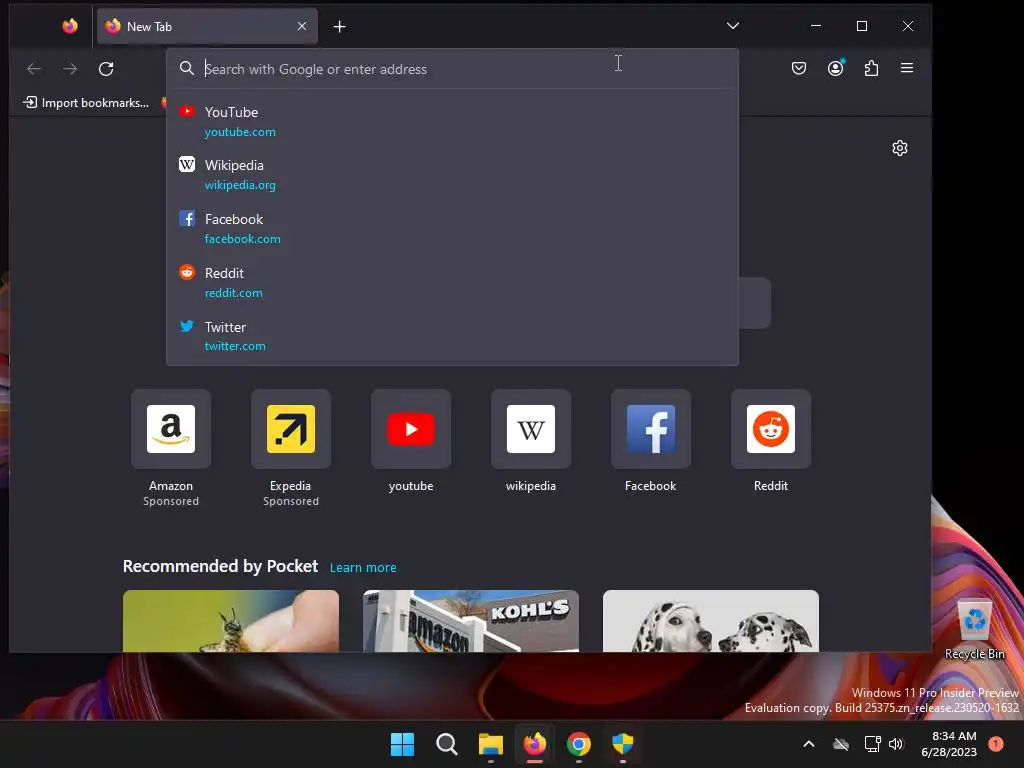Click the youtube.com URL text
This screenshot has height=768, width=1024.
[240, 132]
